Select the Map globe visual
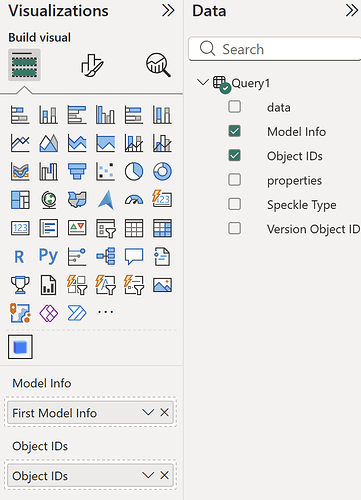The width and height of the screenshot is (361, 500). (48, 200)
